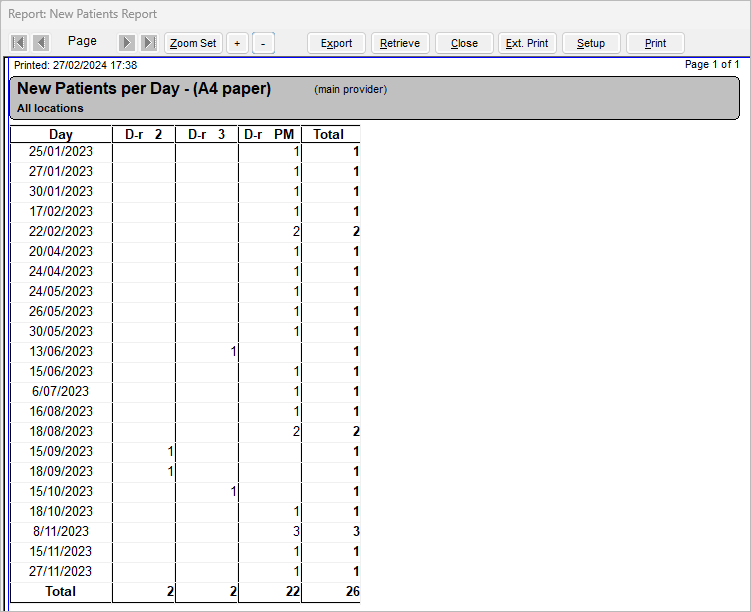The image size is (751, 612).
Task: Select the 15/09/2023 date cell
Action: pyautogui.click(x=61, y=452)
